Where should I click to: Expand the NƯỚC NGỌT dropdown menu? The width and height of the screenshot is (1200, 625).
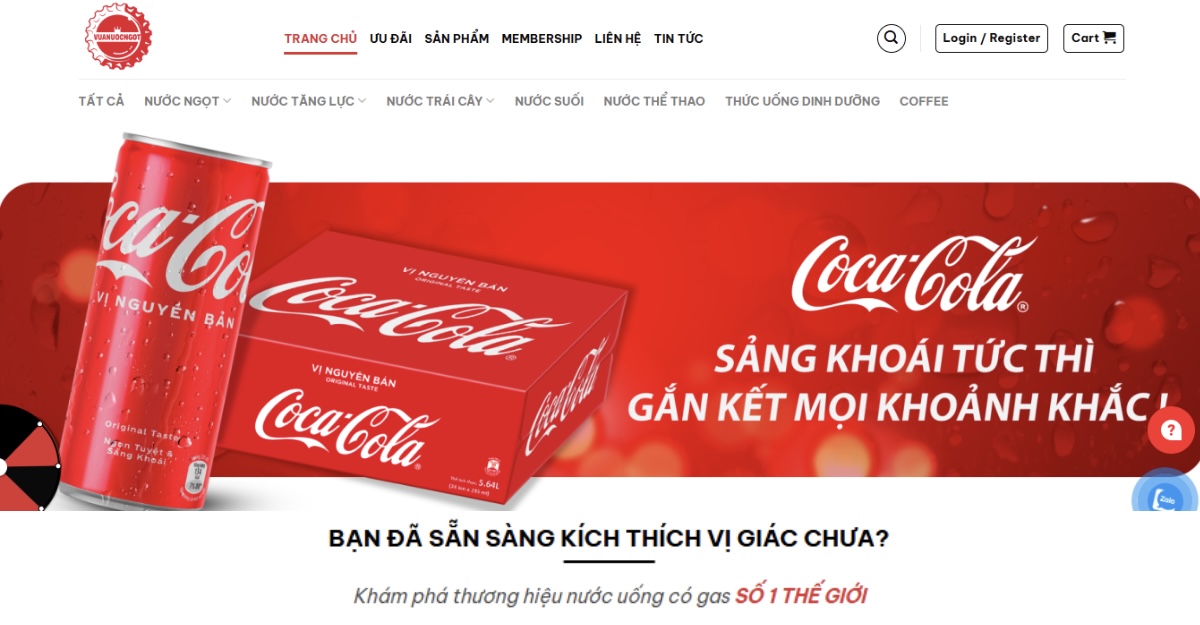pos(188,101)
